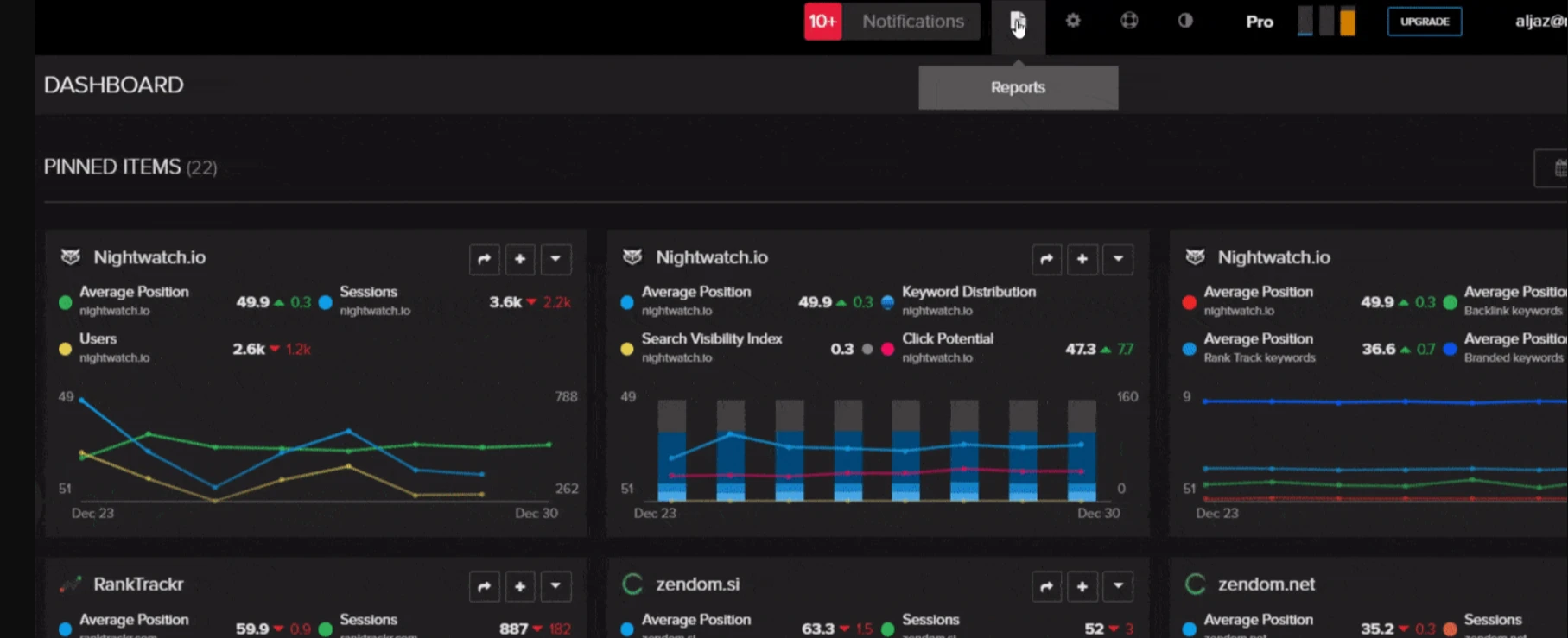The width and height of the screenshot is (1568, 638).
Task: Expand dropdown on first Nightwatch.io card
Action: (x=555, y=259)
